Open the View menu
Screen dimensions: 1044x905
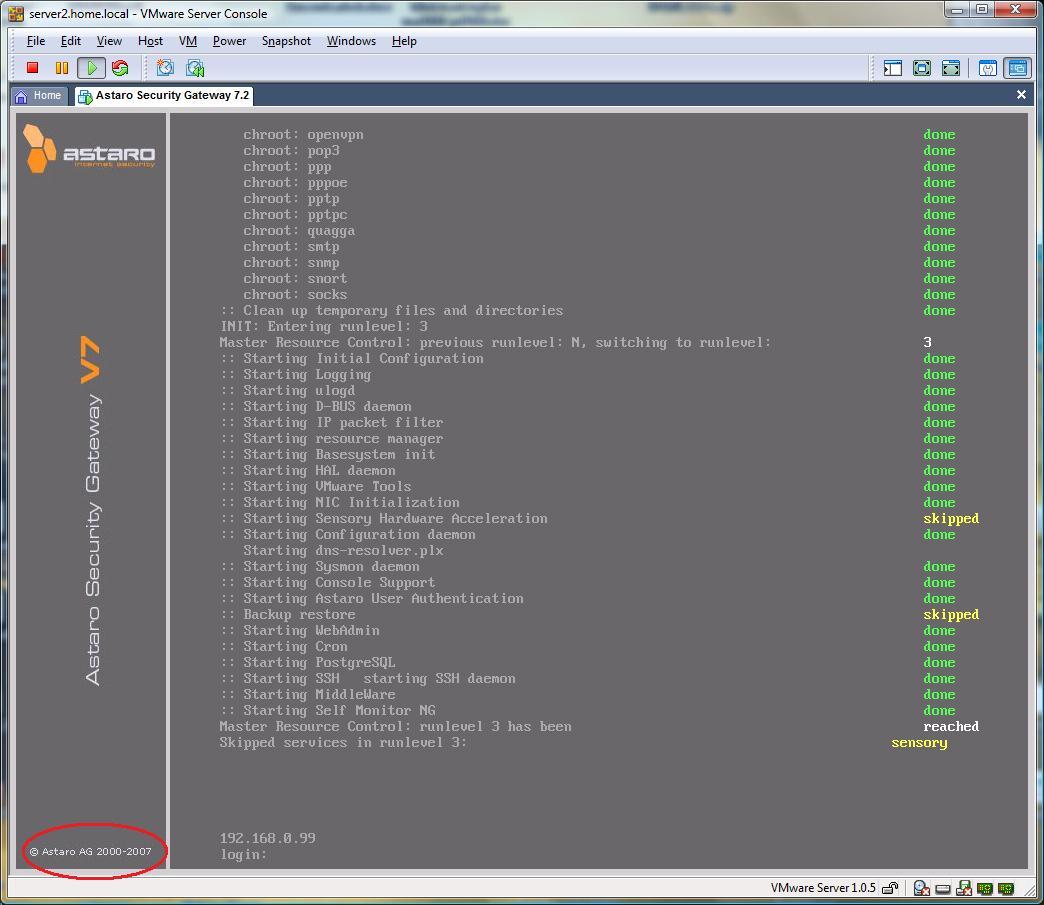(109, 41)
